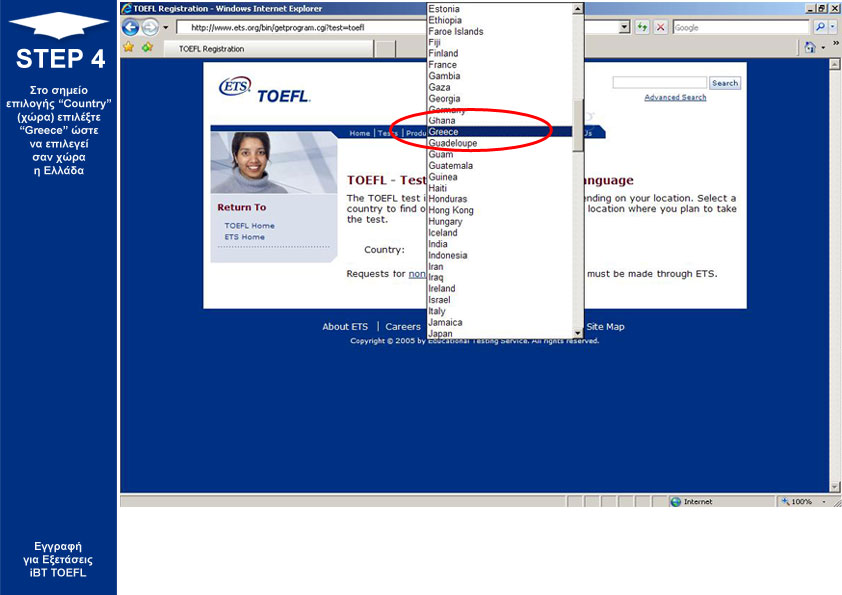Click the site search text field
The image size is (842, 595).
click(x=659, y=83)
